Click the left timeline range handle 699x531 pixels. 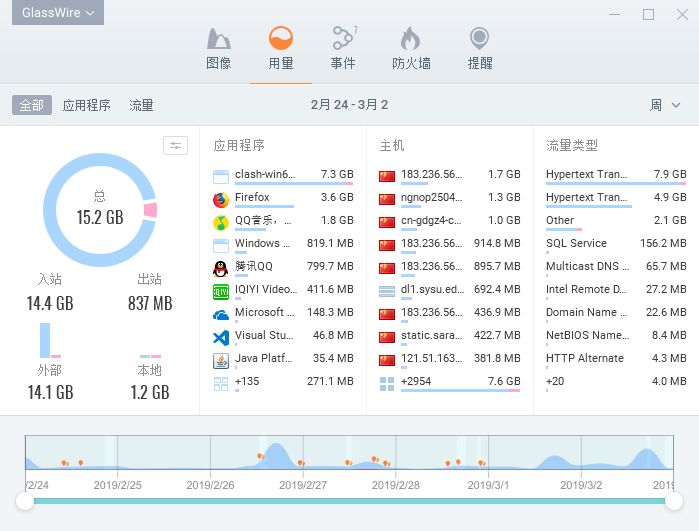(x=25, y=501)
